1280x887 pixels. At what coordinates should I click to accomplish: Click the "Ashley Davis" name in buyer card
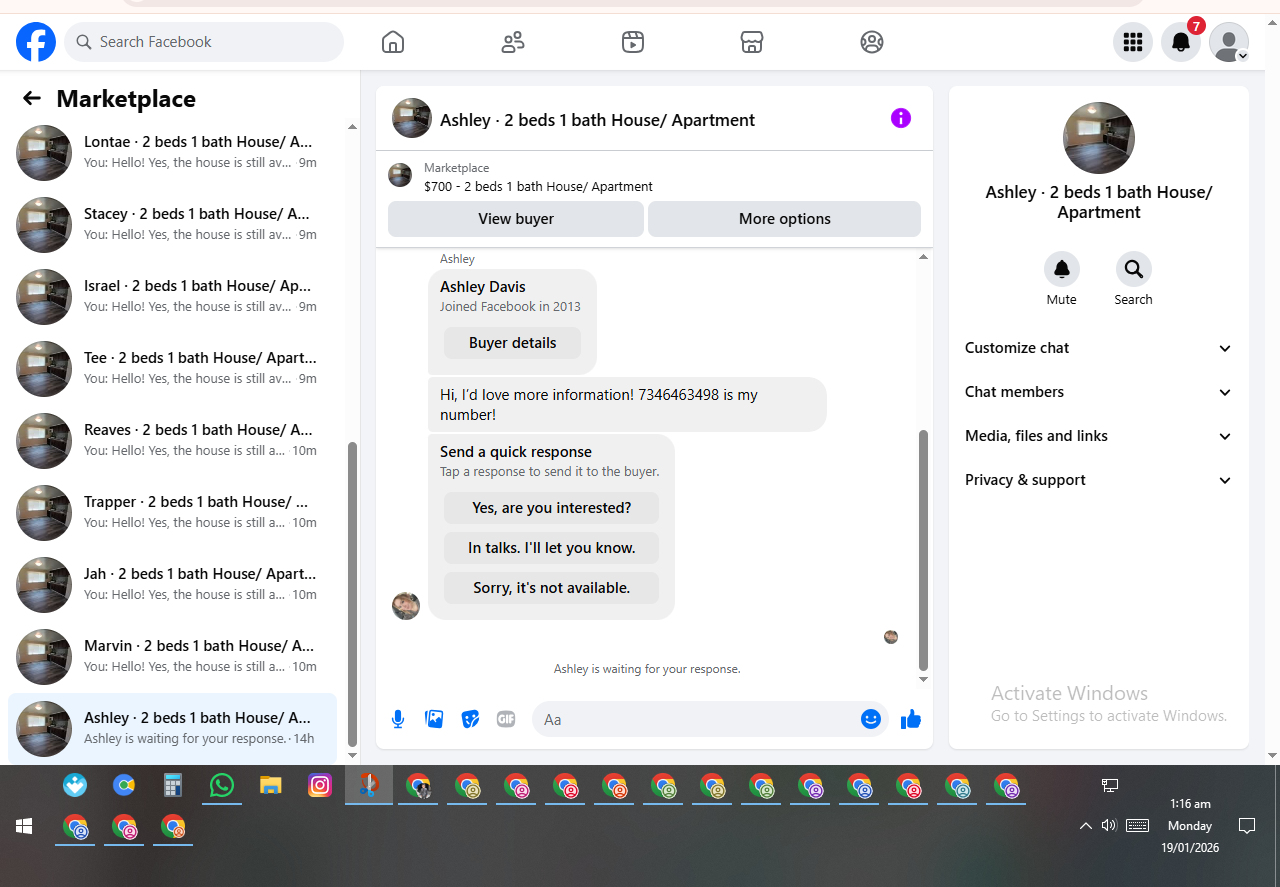[x=483, y=287]
